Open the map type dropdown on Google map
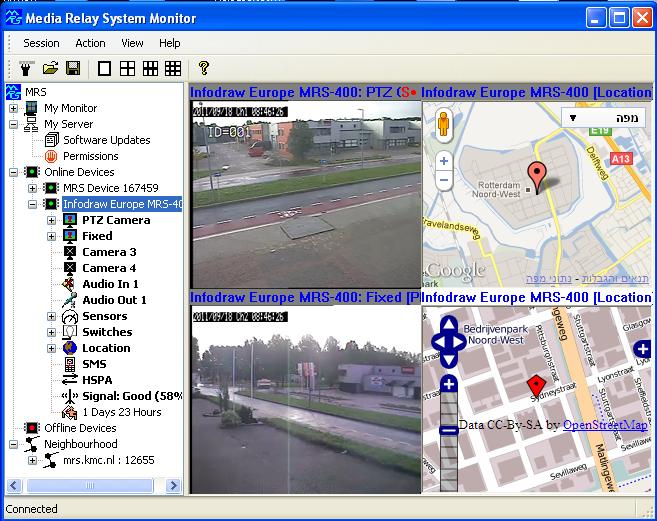 click(x=603, y=117)
